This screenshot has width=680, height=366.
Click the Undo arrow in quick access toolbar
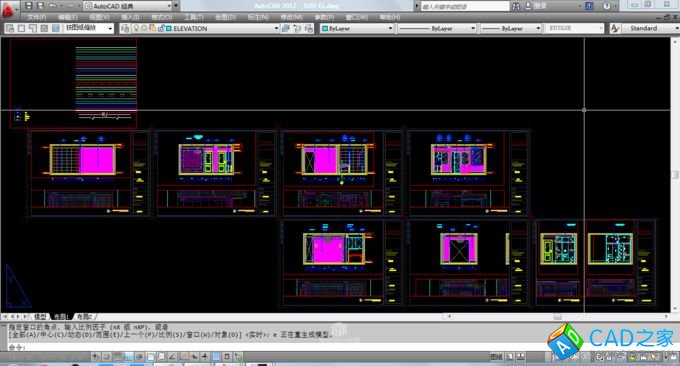53,6
